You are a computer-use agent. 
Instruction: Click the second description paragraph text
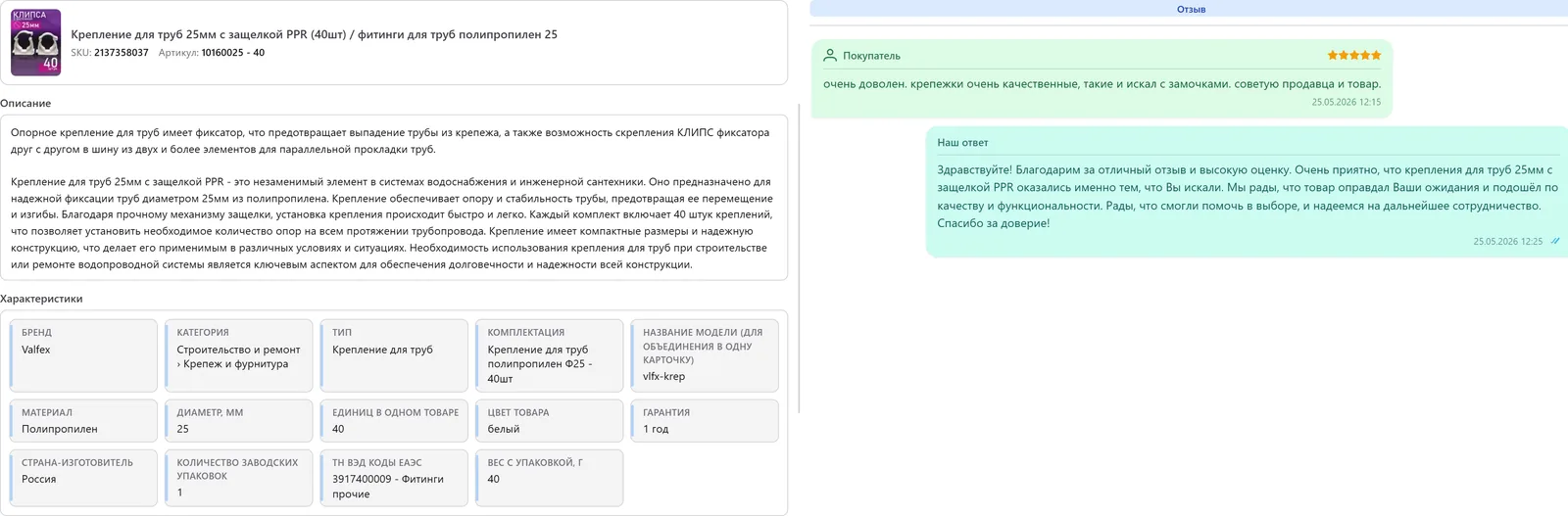[392, 223]
